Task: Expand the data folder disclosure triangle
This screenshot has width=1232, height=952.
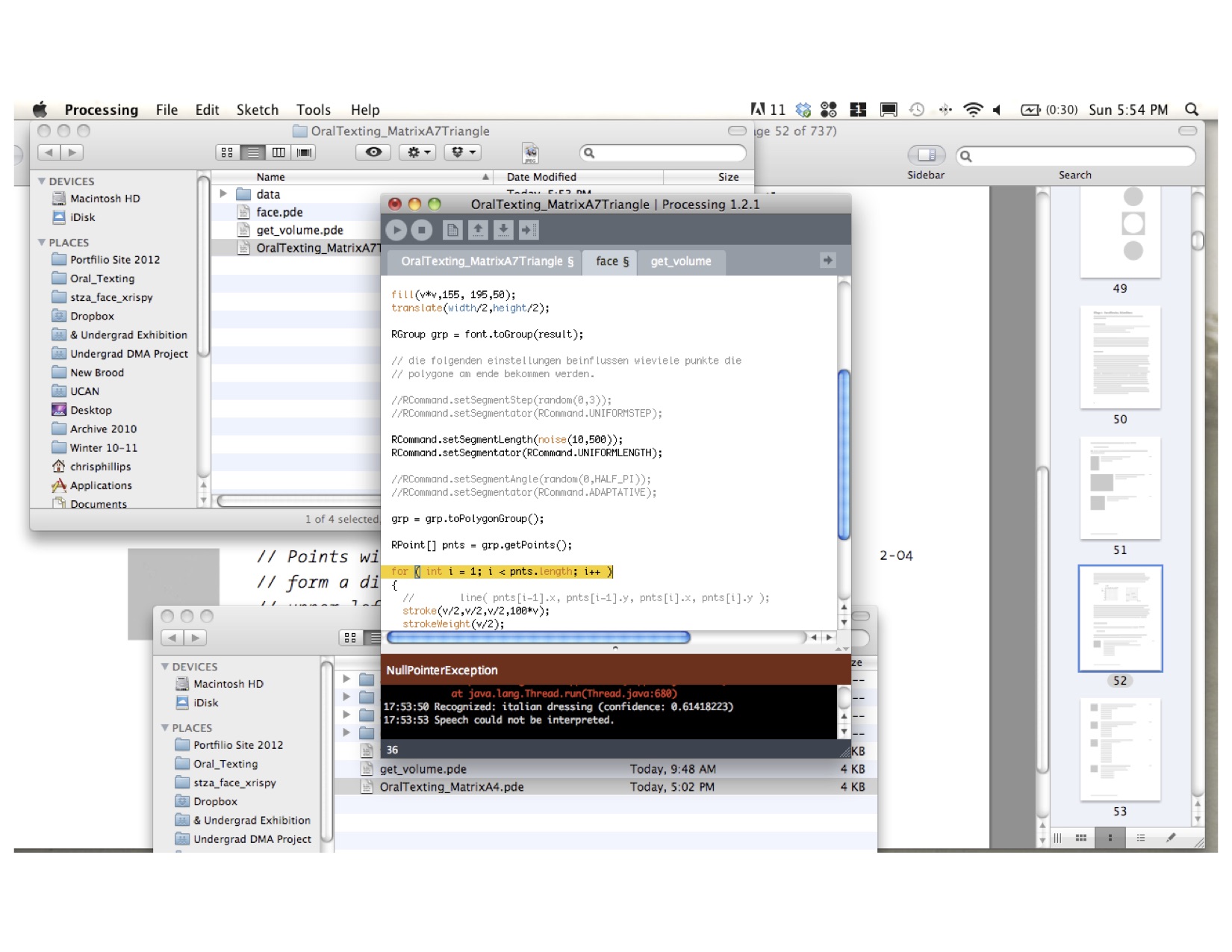Action: pyautogui.click(x=223, y=194)
